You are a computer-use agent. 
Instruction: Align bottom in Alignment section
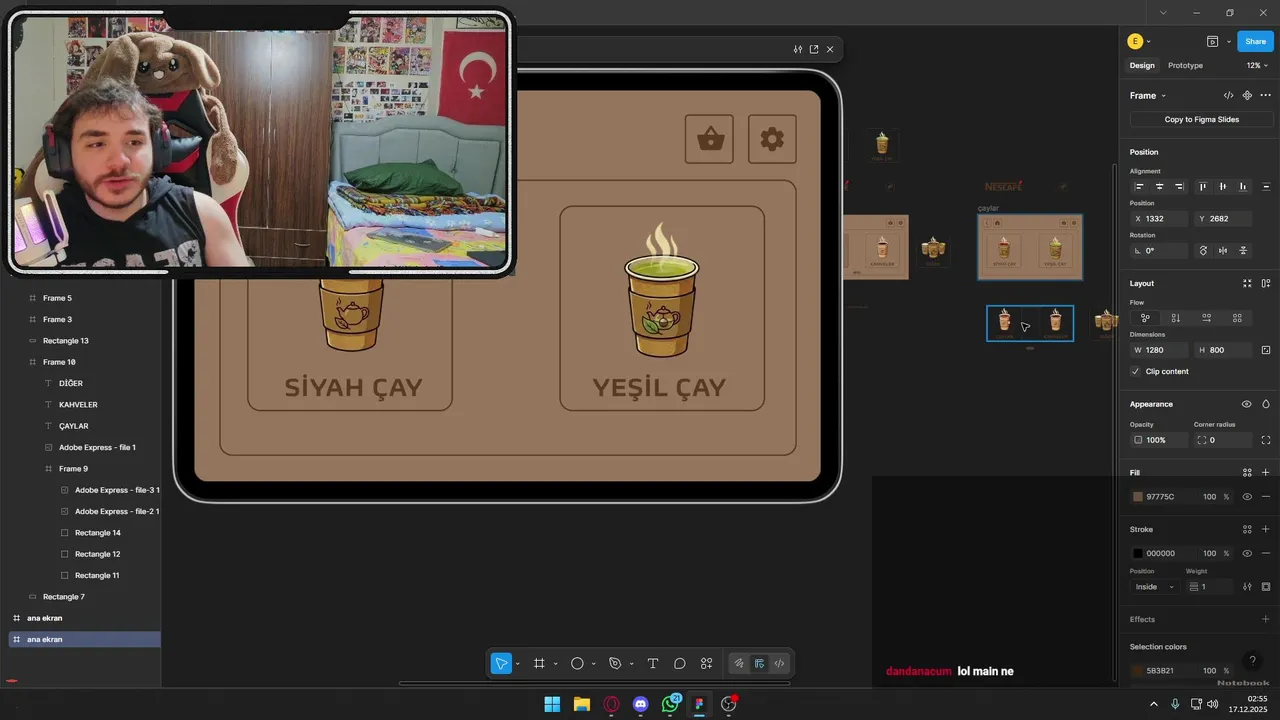coord(1243,187)
